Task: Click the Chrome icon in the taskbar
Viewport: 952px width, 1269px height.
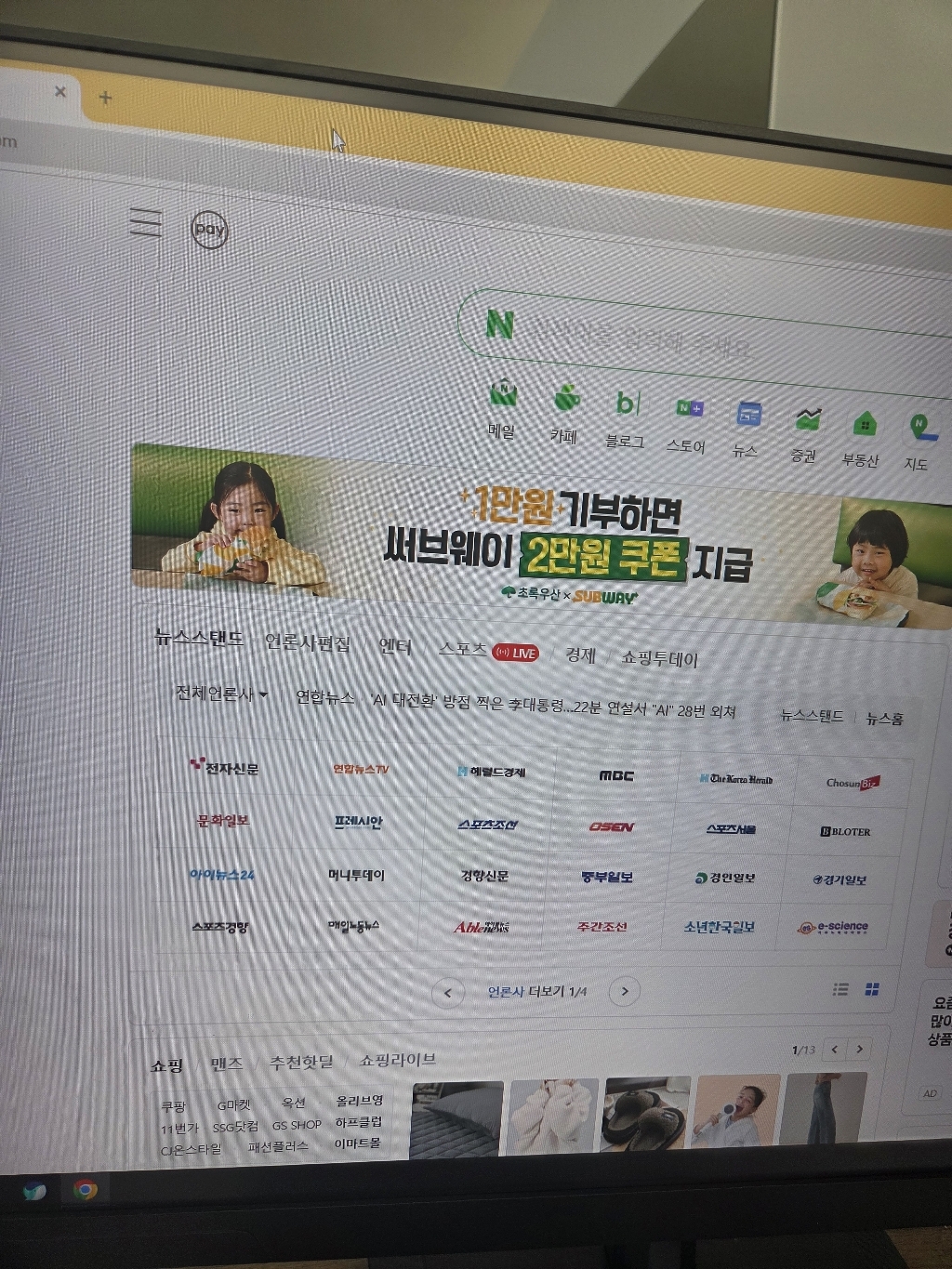Action: (86, 1189)
